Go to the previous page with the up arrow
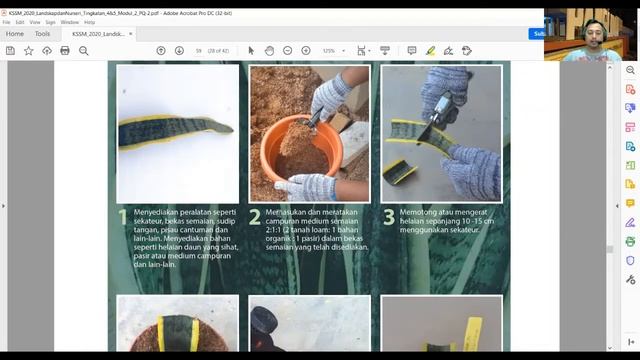The width and height of the screenshot is (640, 360). click(x=161, y=51)
